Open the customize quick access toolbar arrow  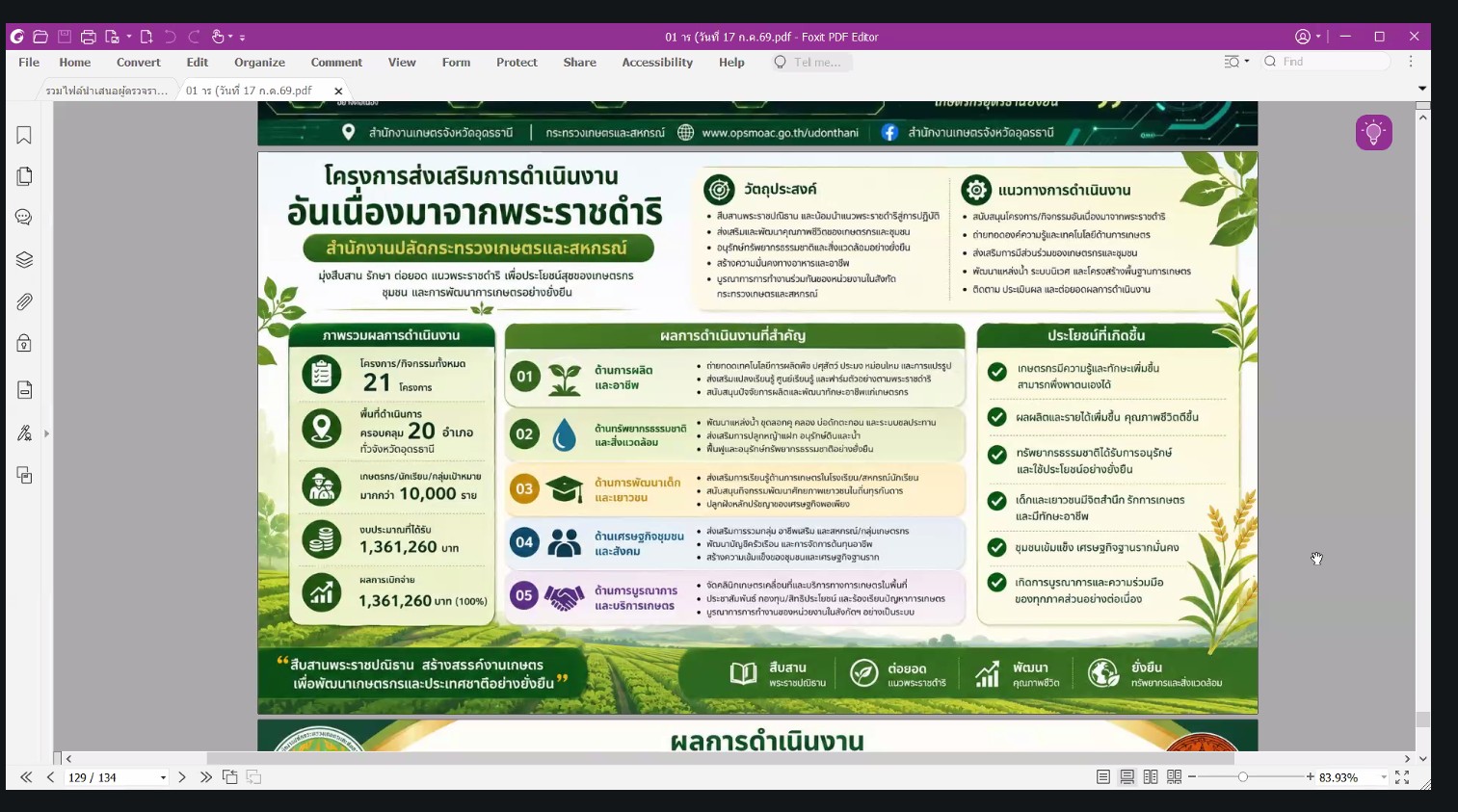[x=243, y=38]
